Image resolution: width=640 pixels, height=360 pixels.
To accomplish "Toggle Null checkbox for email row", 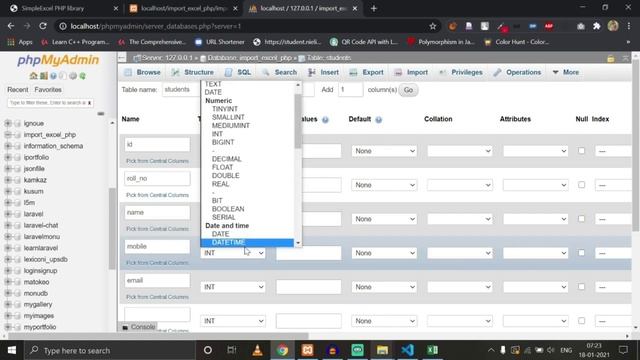I will click(581, 287).
